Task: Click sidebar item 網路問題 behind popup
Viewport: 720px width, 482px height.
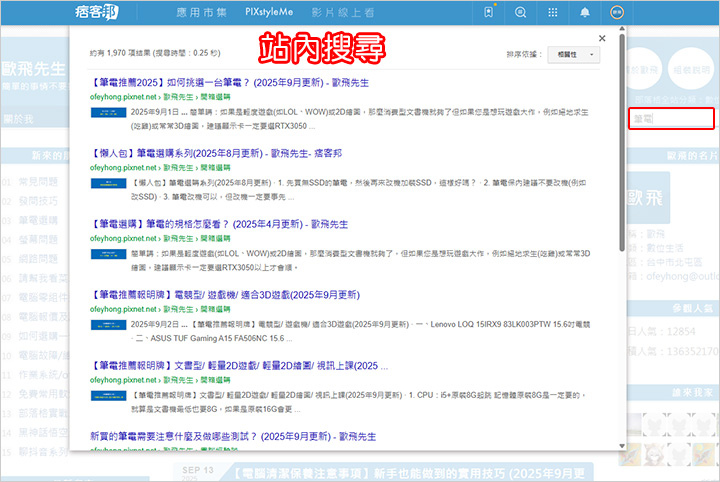Action: [38, 259]
